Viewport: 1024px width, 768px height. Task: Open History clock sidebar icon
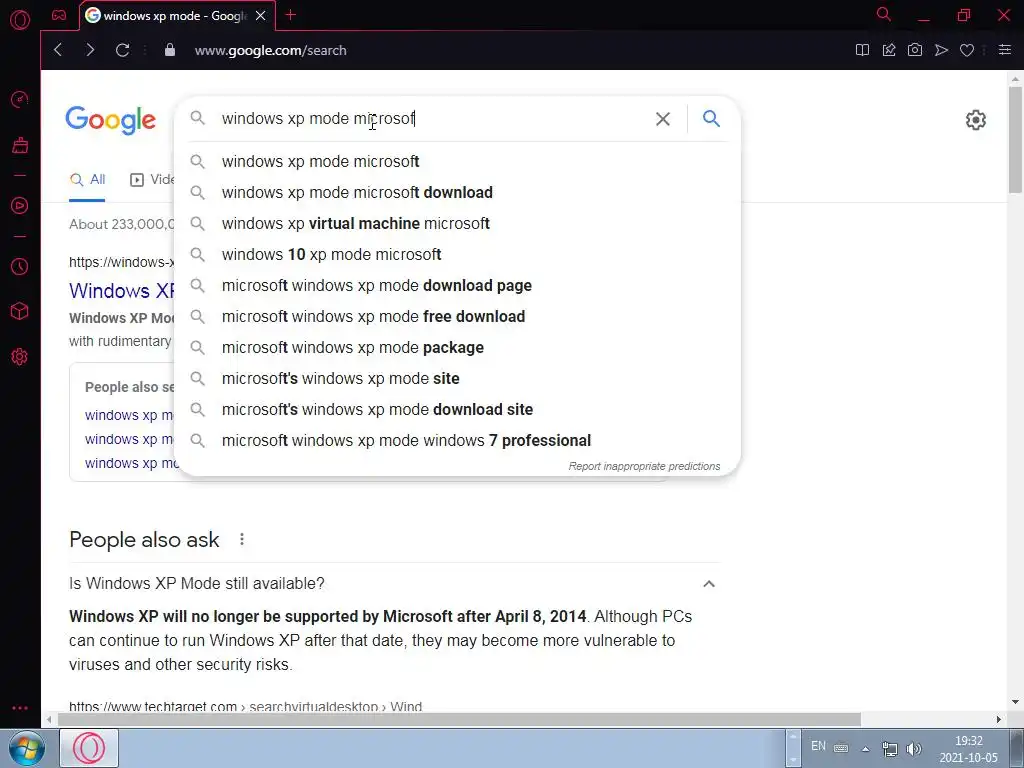[20, 266]
